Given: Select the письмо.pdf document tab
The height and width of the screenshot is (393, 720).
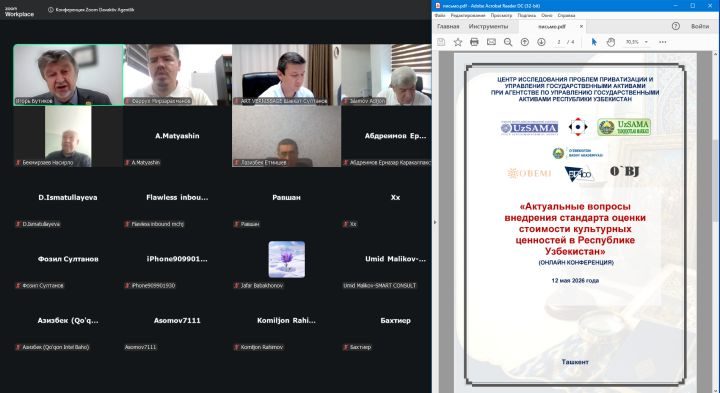Looking at the screenshot, I should tap(552, 27).
